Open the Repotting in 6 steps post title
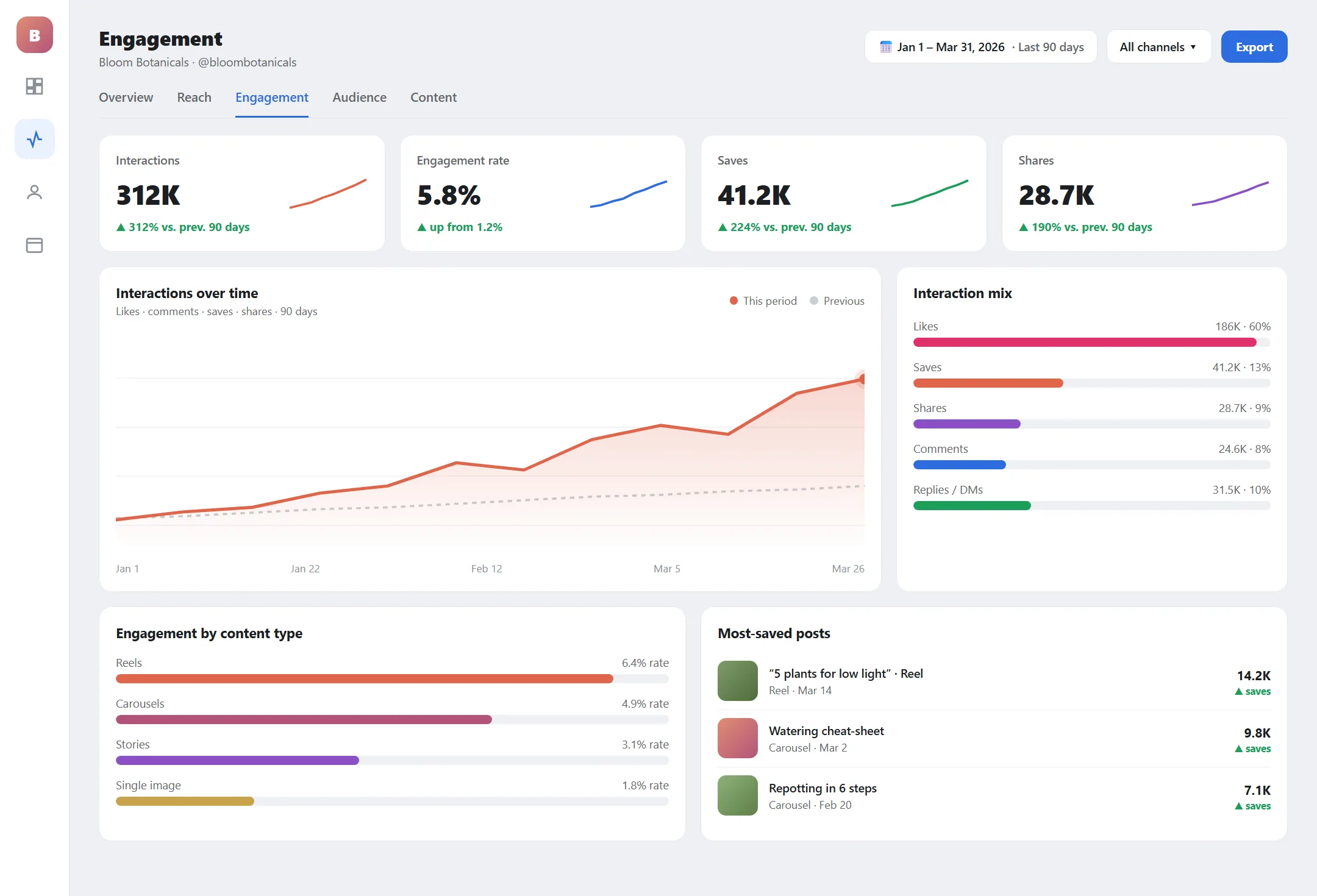This screenshot has height=896, width=1317. pyautogui.click(x=823, y=788)
